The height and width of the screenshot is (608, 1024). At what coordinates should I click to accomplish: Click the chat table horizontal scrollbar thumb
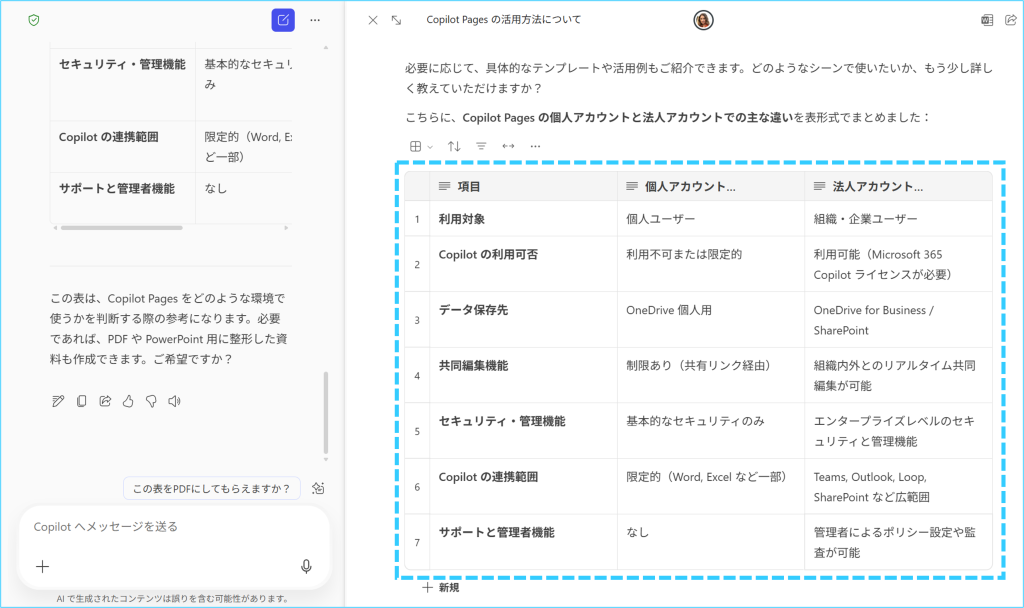pos(121,228)
